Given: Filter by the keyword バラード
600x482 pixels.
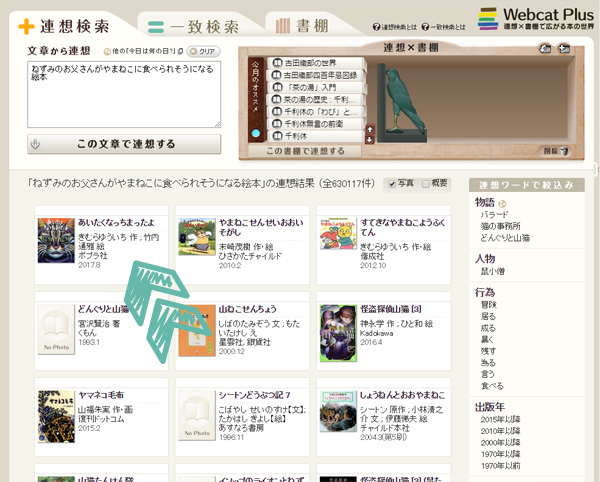Looking at the screenshot, I should pyautogui.click(x=495, y=215).
